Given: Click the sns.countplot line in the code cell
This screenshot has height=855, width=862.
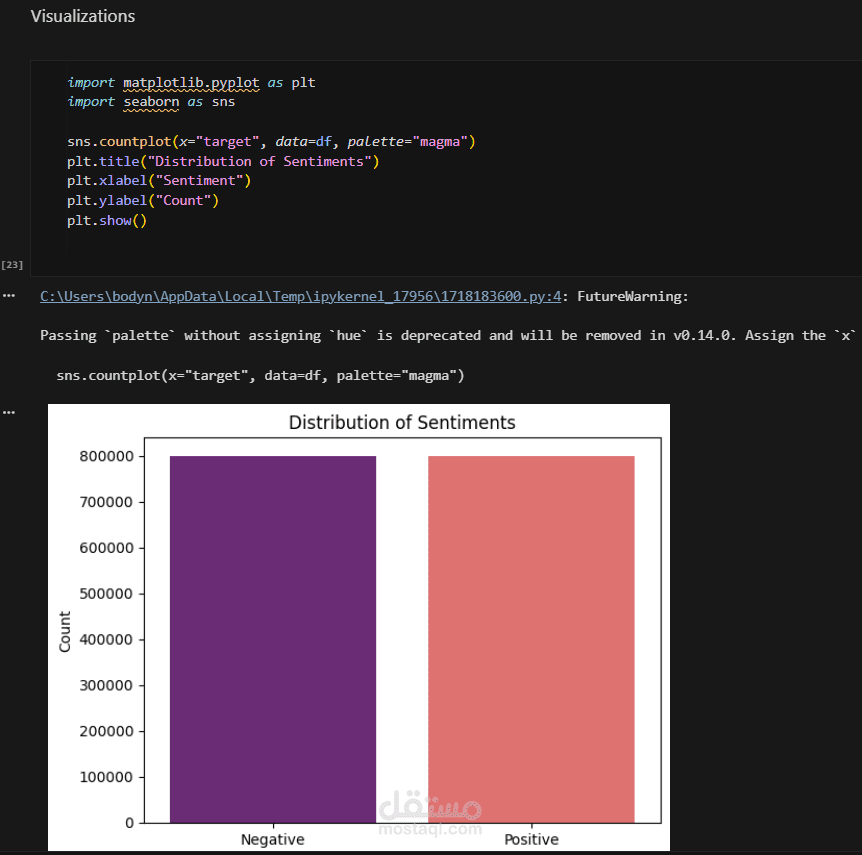Looking at the screenshot, I should tap(271, 141).
